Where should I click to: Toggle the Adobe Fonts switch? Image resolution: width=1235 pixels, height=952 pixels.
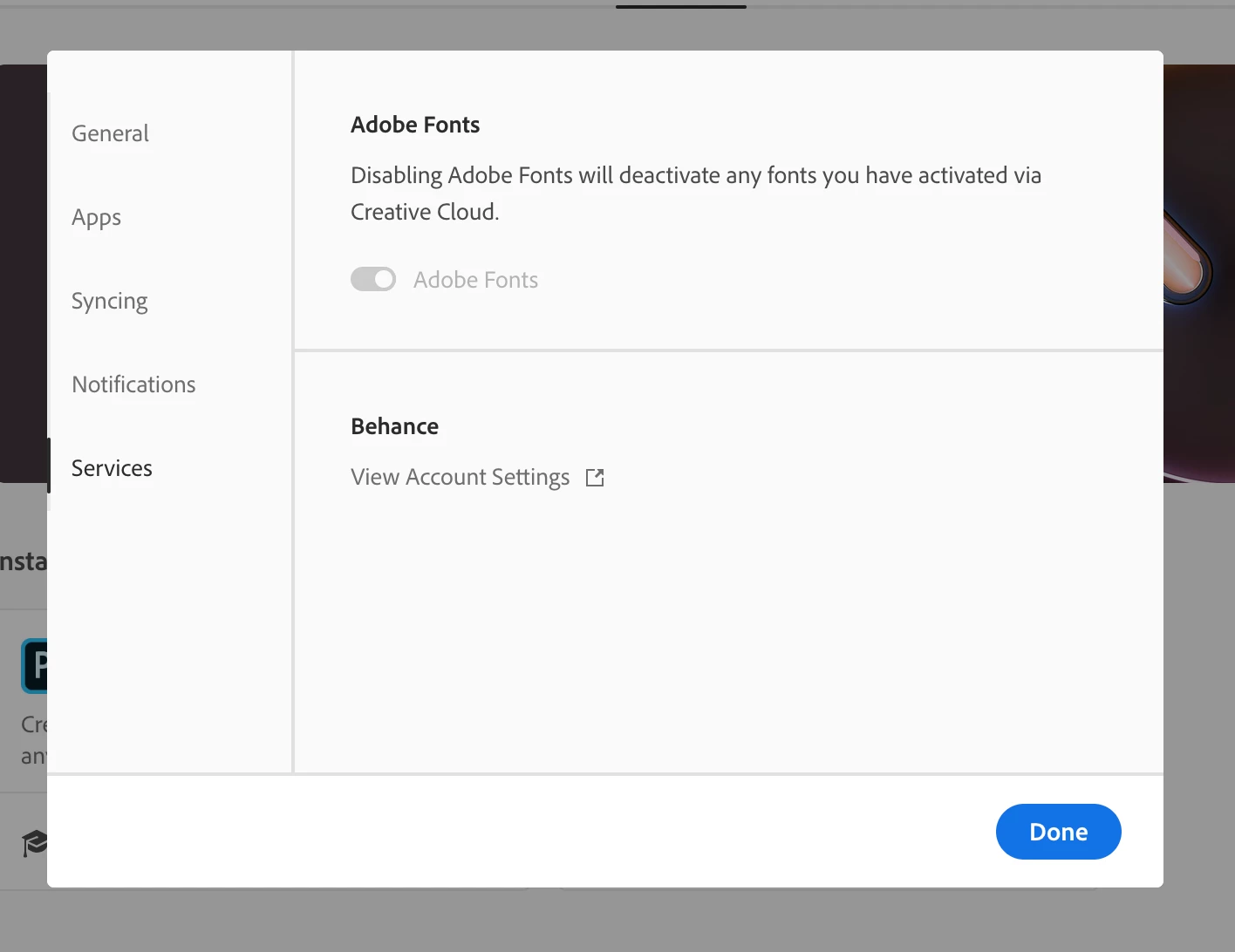coord(373,279)
